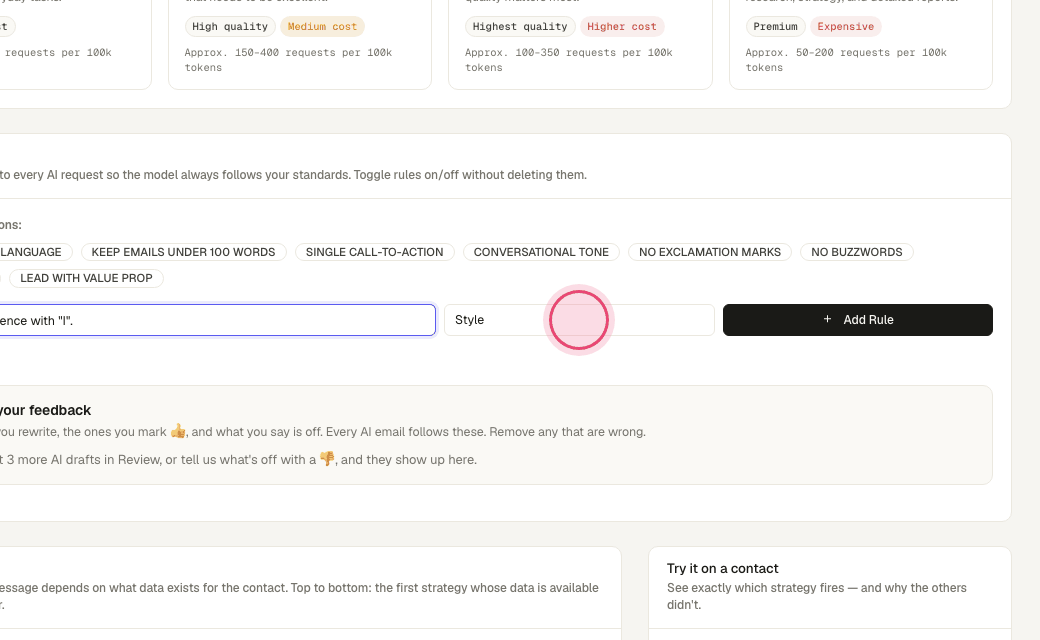
Task: Click the Approx. 150-400 requests per 100k text
Action: (x=288, y=60)
